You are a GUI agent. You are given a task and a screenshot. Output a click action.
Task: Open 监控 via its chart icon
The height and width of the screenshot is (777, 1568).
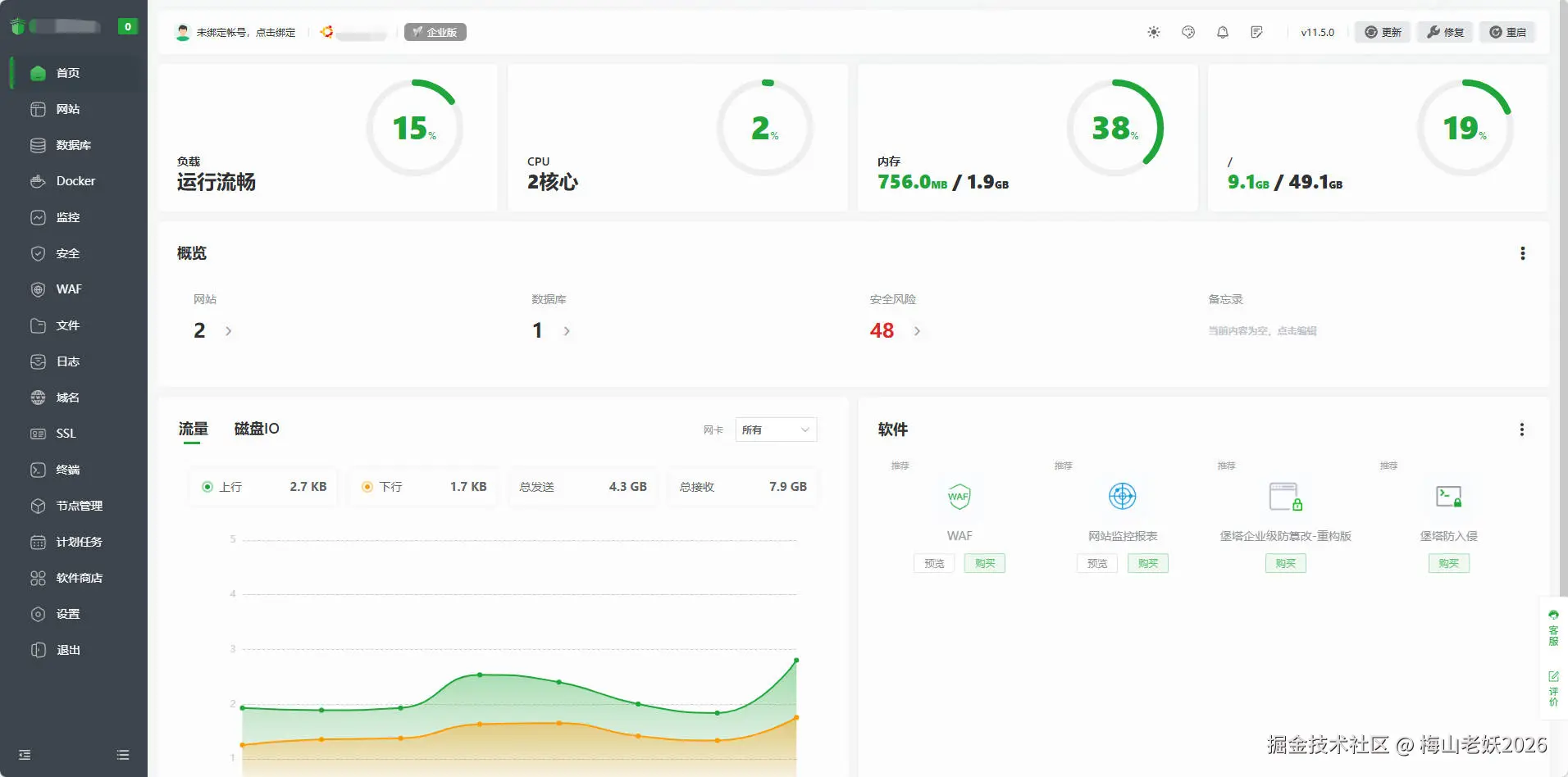click(38, 217)
